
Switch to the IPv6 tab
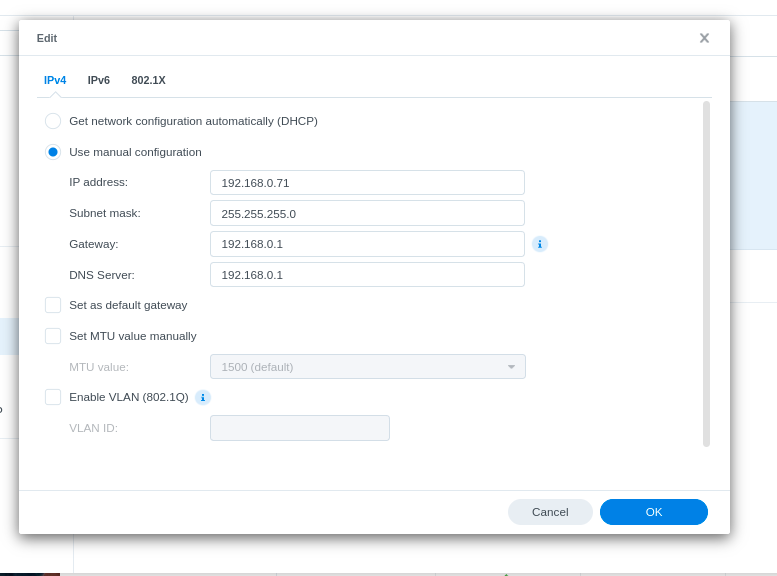point(99,80)
